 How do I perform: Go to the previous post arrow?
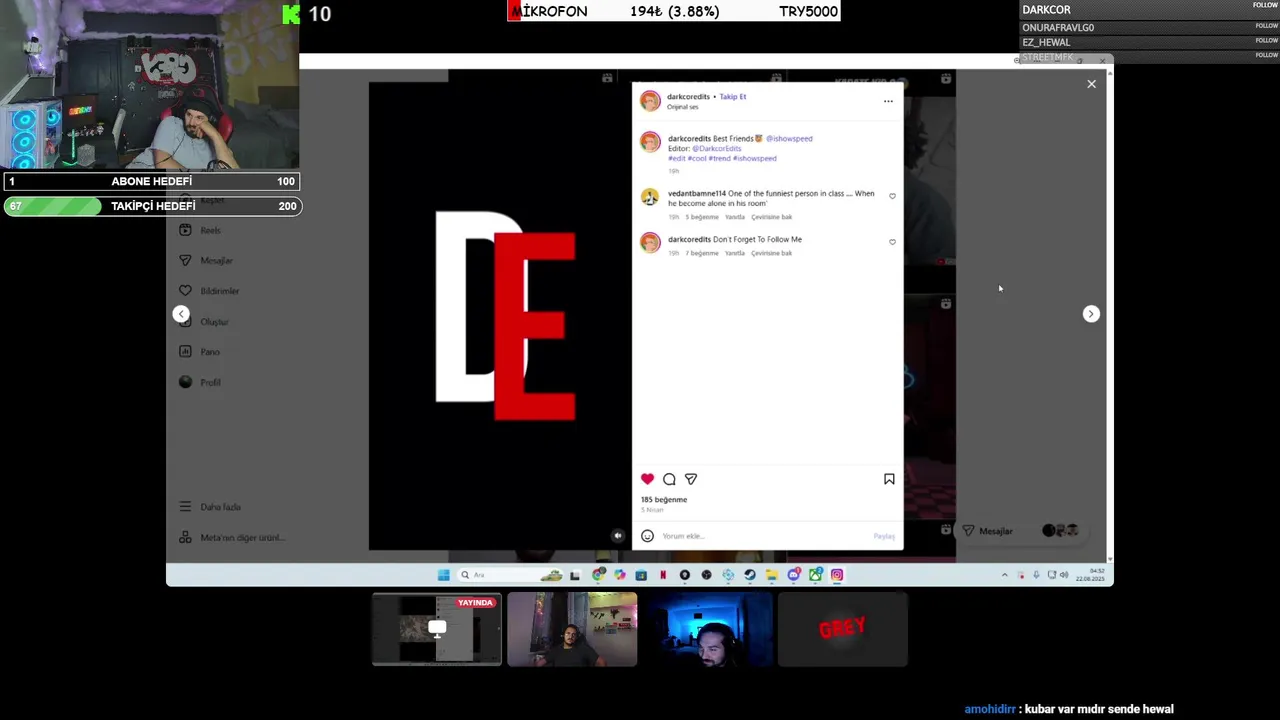[x=181, y=314]
